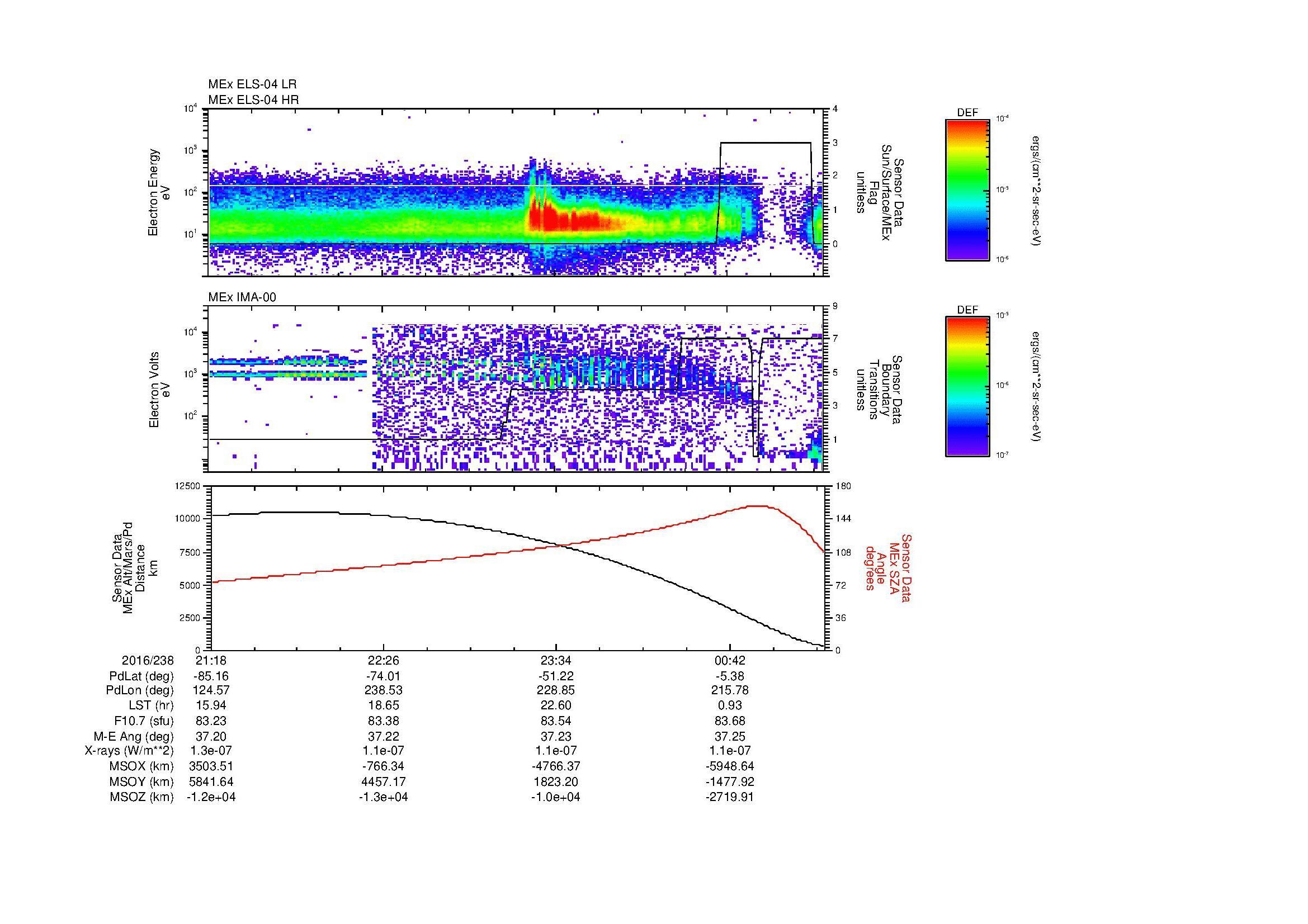1308x924 pixels.
Task: Click the MSOX value '-4766.37'
Action: coord(556,766)
